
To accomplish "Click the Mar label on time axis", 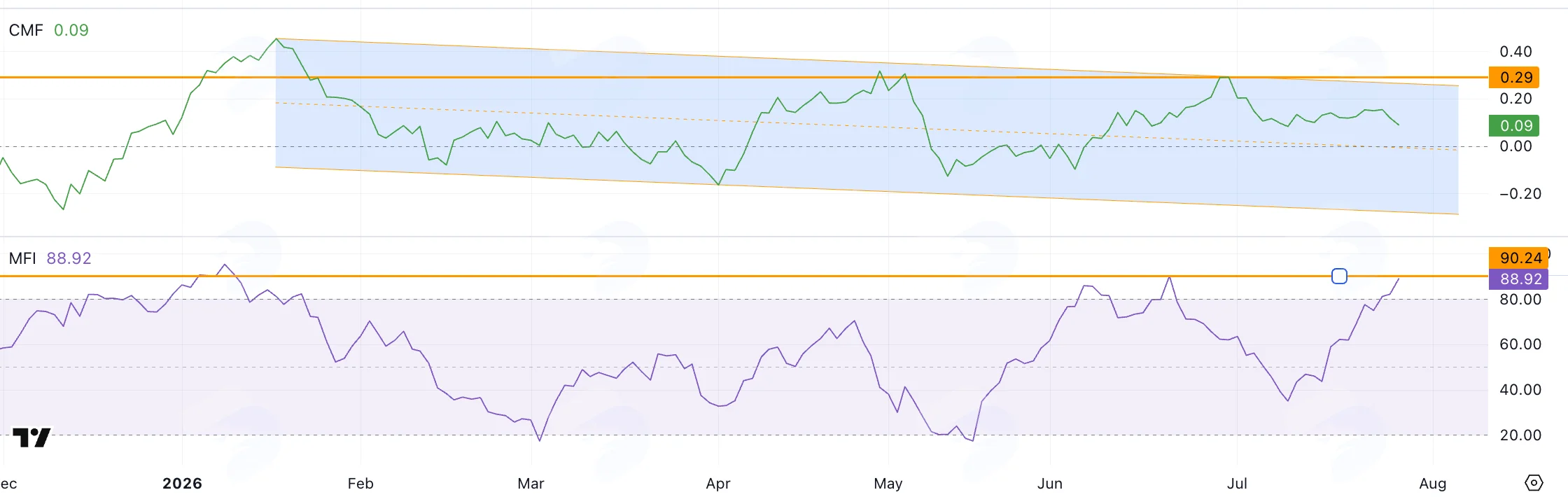I will click(x=531, y=484).
